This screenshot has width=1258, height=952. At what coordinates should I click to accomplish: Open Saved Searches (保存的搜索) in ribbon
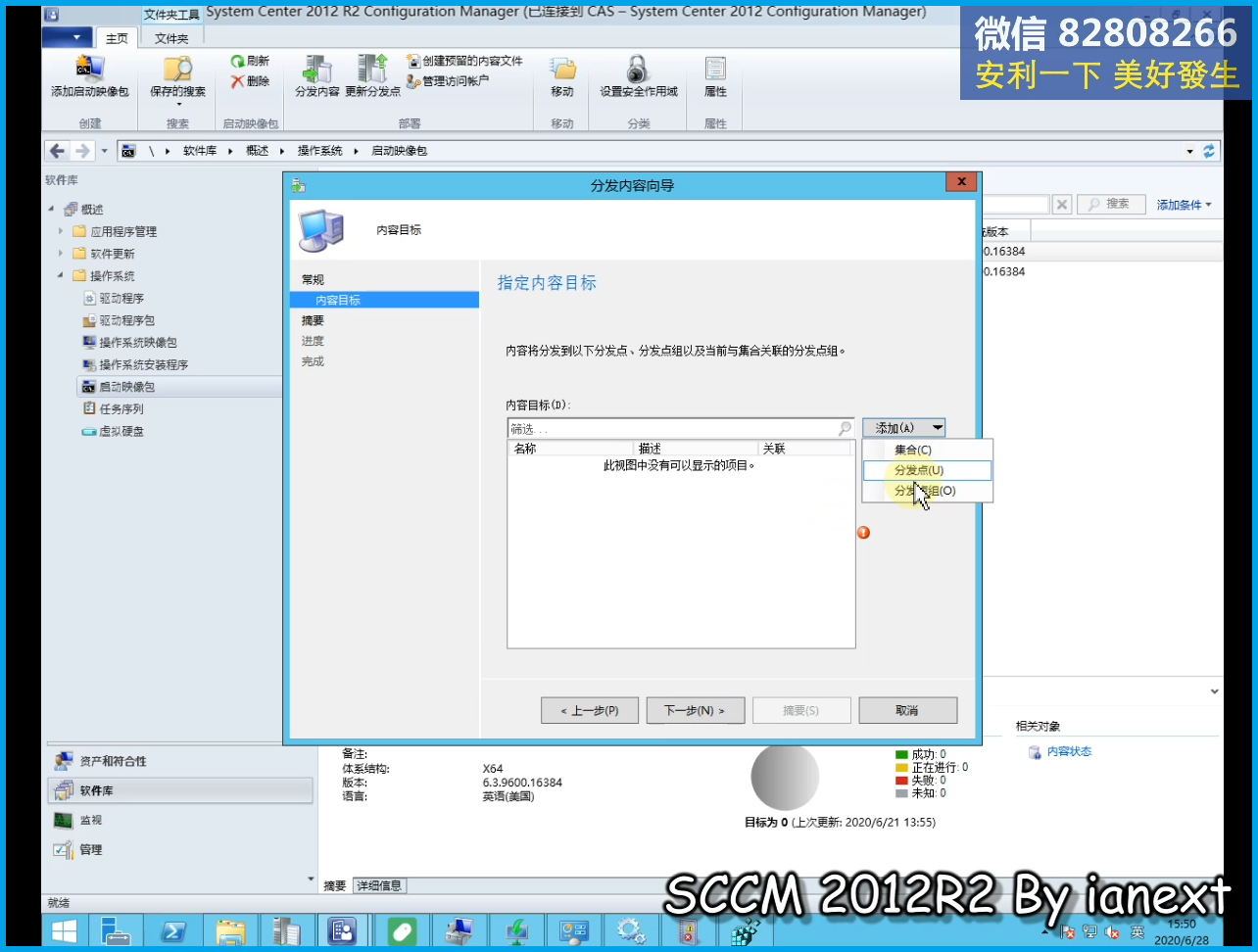pyautogui.click(x=177, y=78)
